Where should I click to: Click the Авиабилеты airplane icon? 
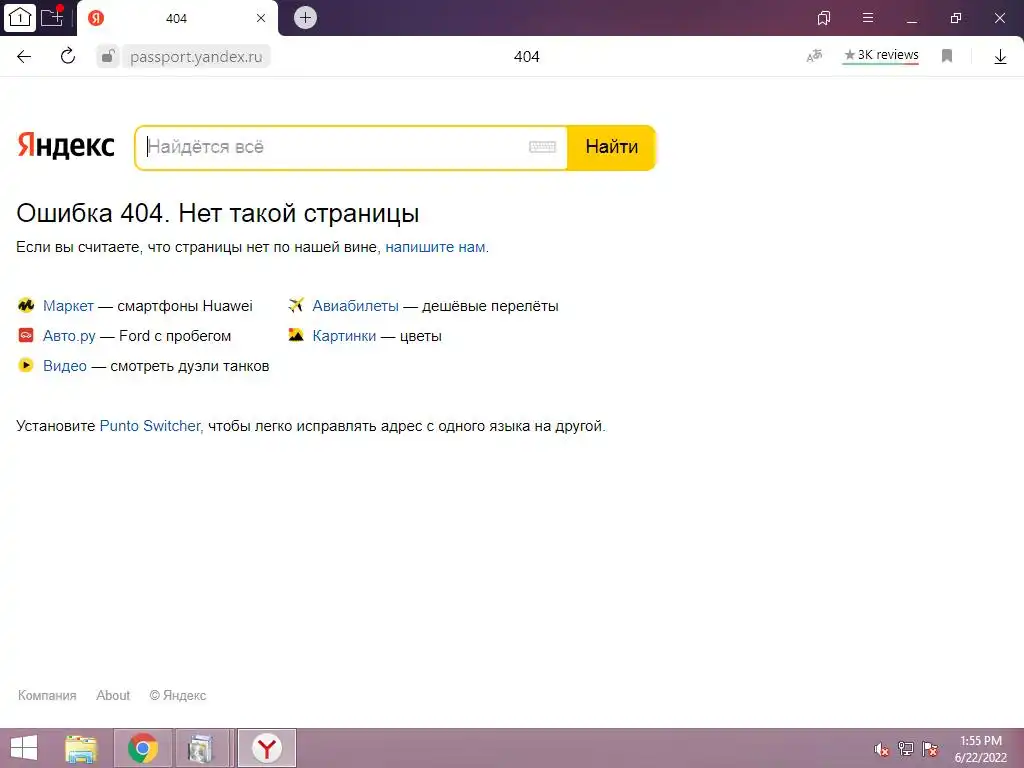coord(296,305)
